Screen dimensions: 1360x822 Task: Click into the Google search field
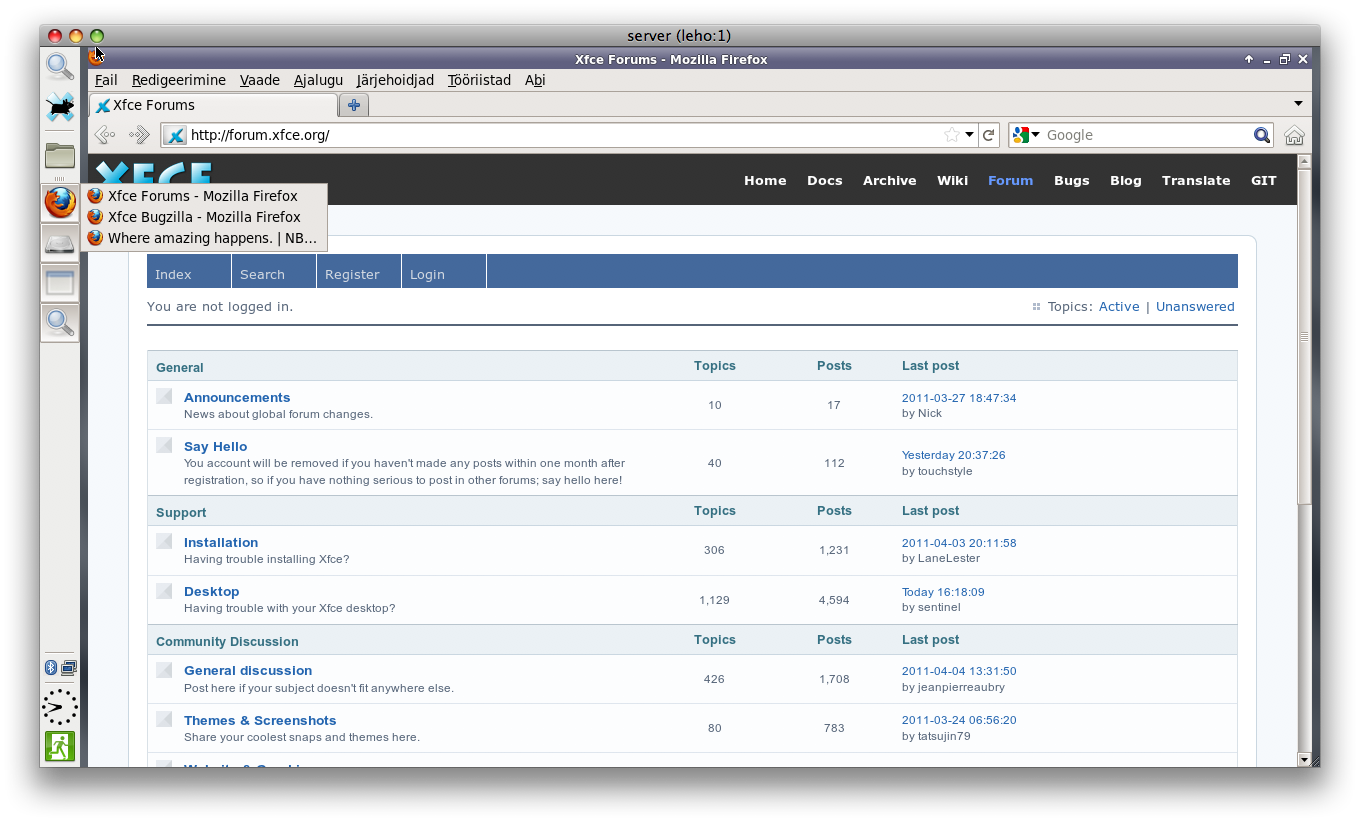(1145, 135)
